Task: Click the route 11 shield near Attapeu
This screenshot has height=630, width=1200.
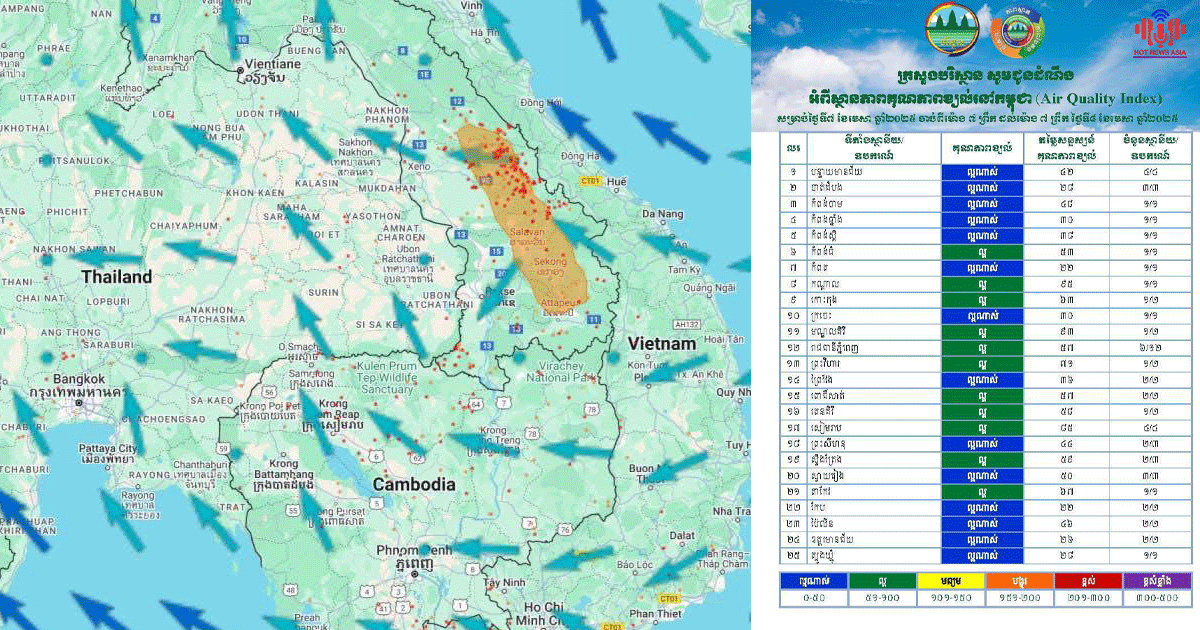Action: (x=593, y=319)
